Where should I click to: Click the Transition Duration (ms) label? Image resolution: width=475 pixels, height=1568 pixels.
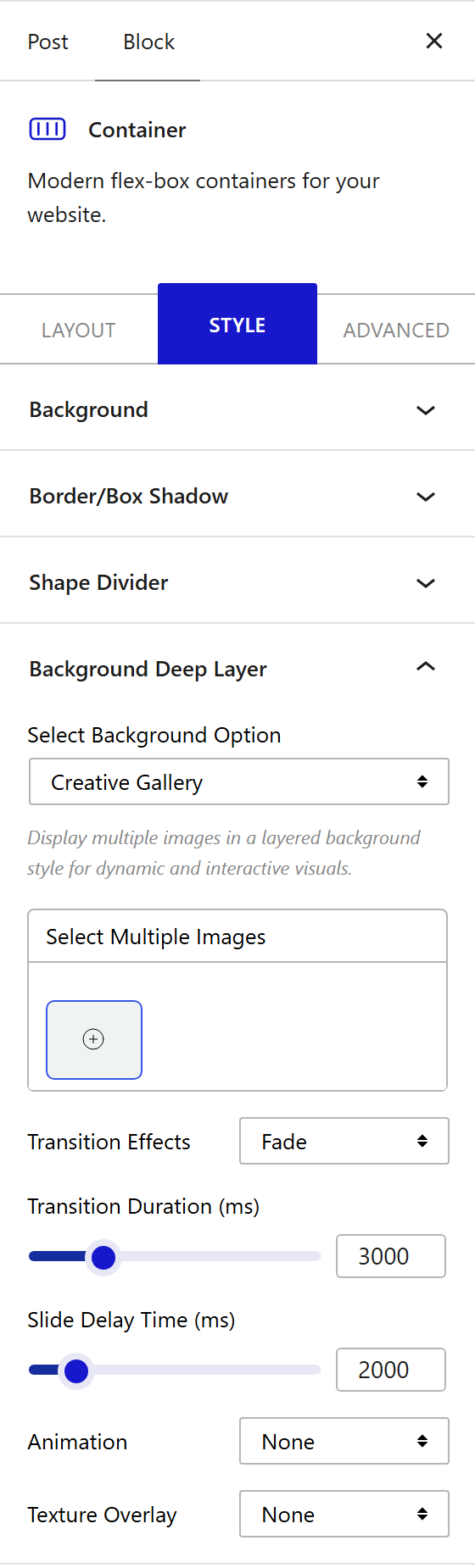(x=143, y=1206)
